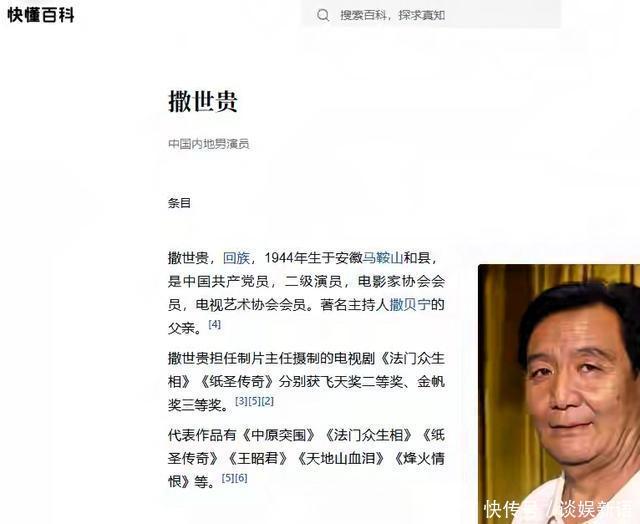Click the paragraph mentioning 《法门众生相》
The image size is (640, 524).
(x=306, y=382)
